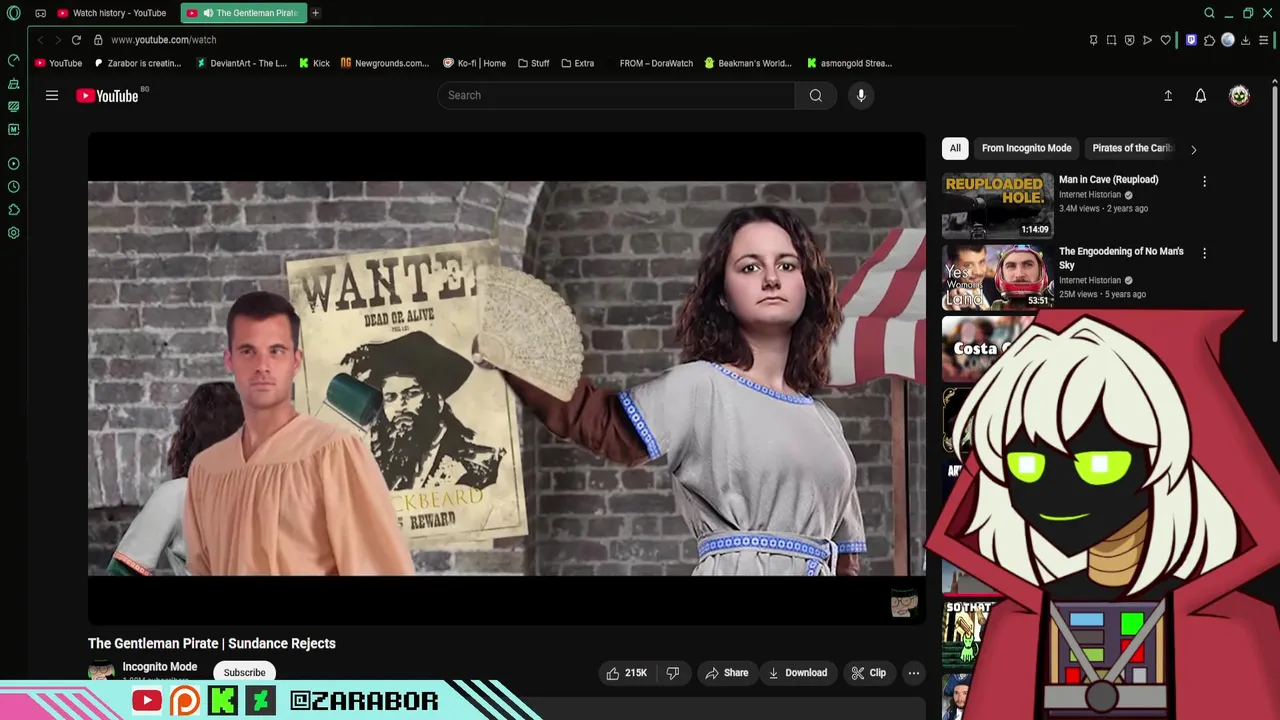
Task: Open Extensions puzzle icon in sidebar
Action: tap(13, 210)
